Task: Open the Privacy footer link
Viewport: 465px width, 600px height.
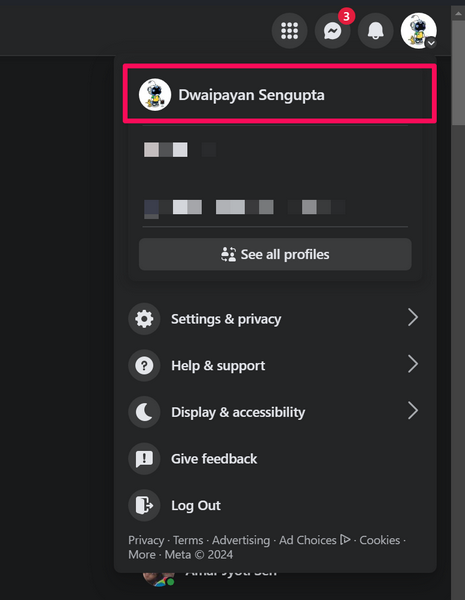Action: point(146,540)
